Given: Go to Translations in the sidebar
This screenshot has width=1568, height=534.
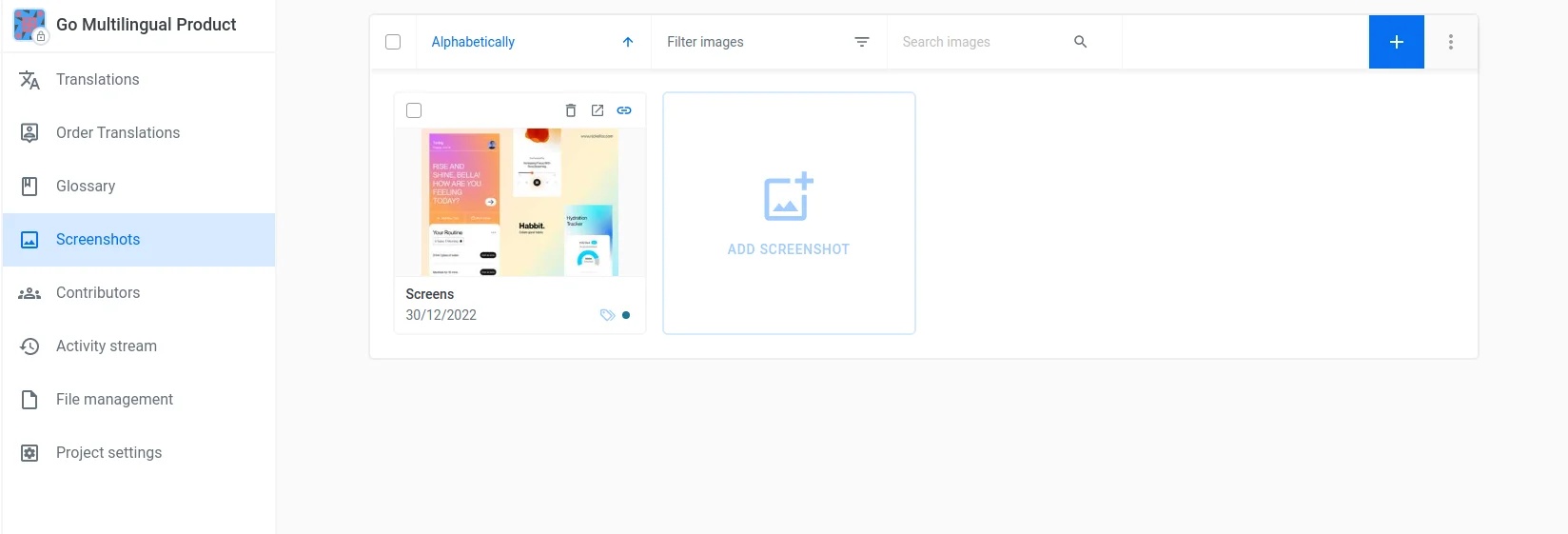Looking at the screenshot, I should [97, 80].
